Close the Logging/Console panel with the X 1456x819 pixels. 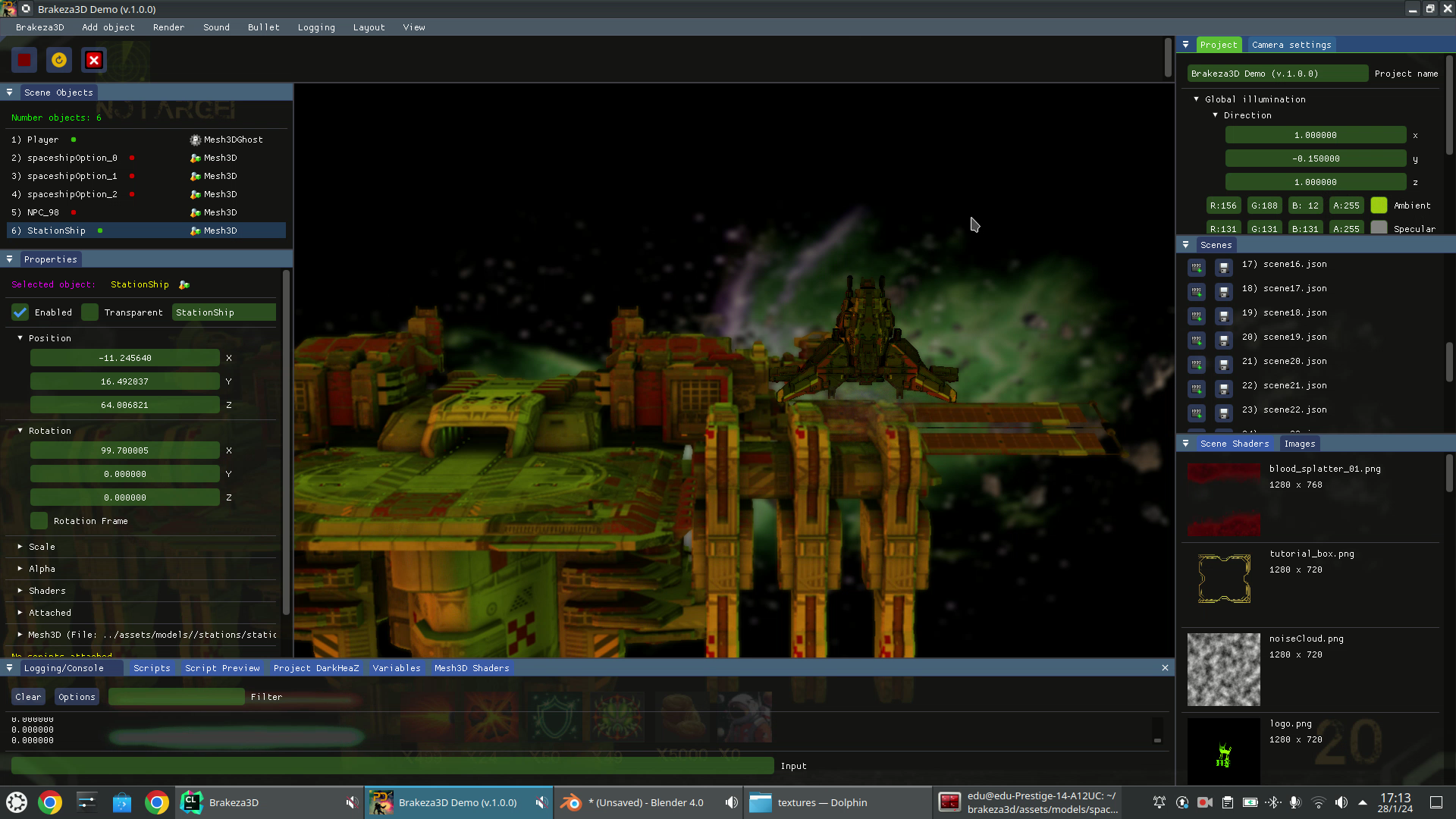[x=1165, y=667]
